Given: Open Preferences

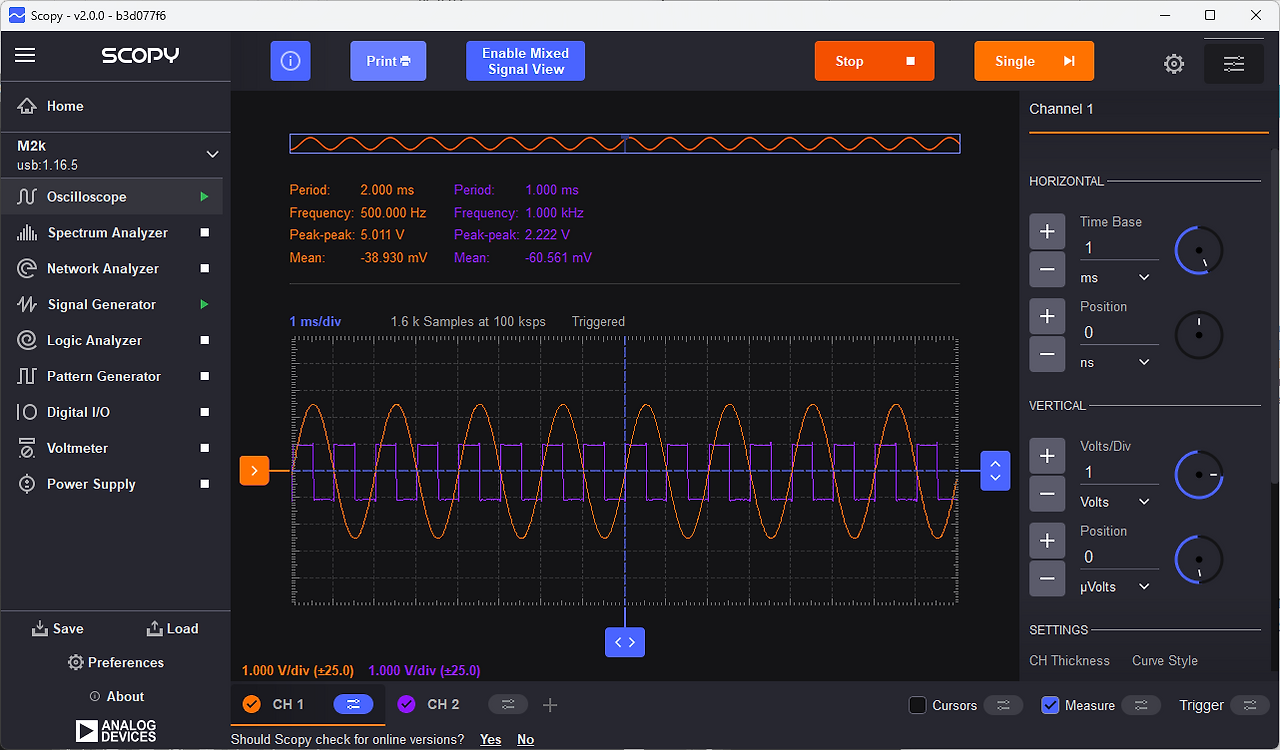Looking at the screenshot, I should [116, 663].
